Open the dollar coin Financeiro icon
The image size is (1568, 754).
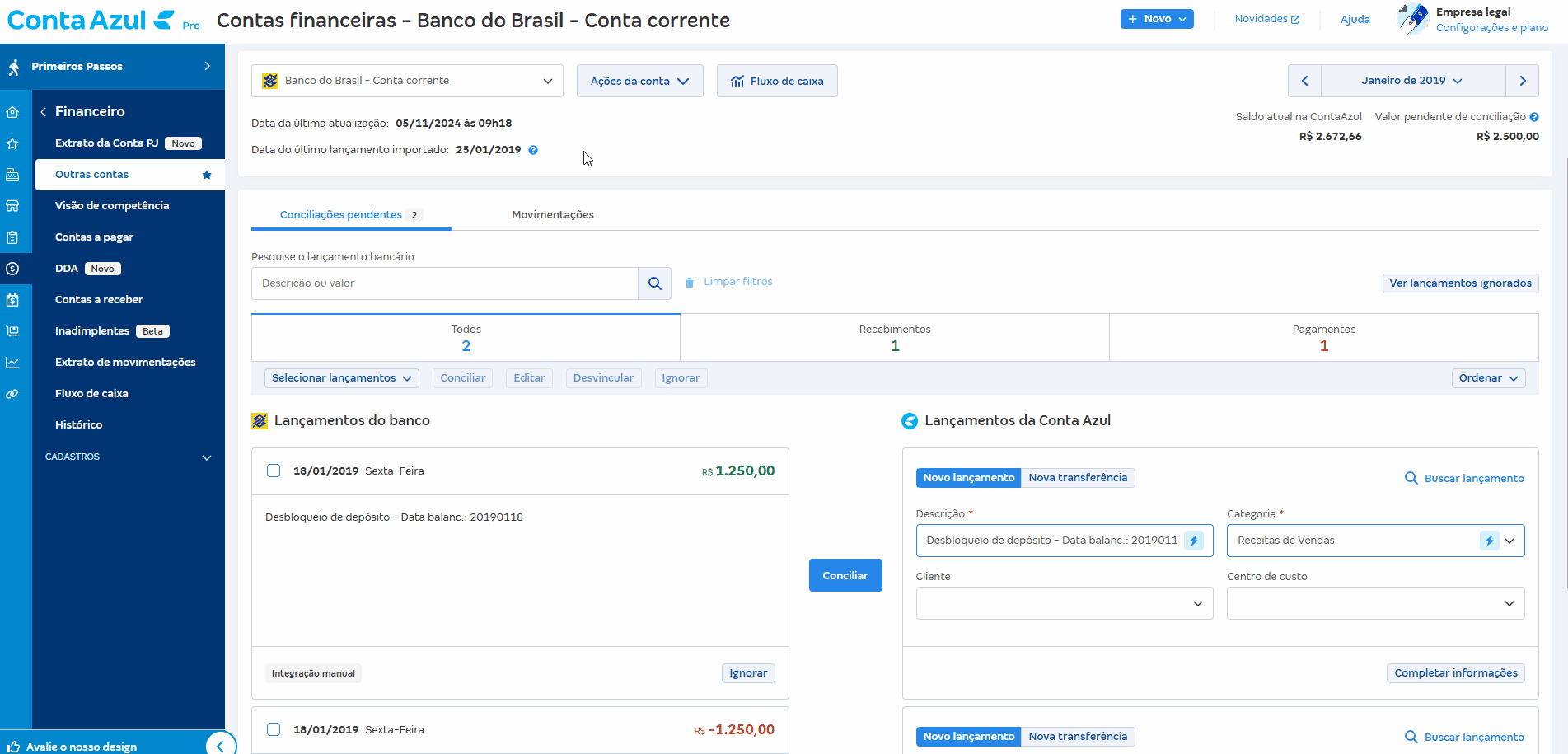tap(12, 269)
